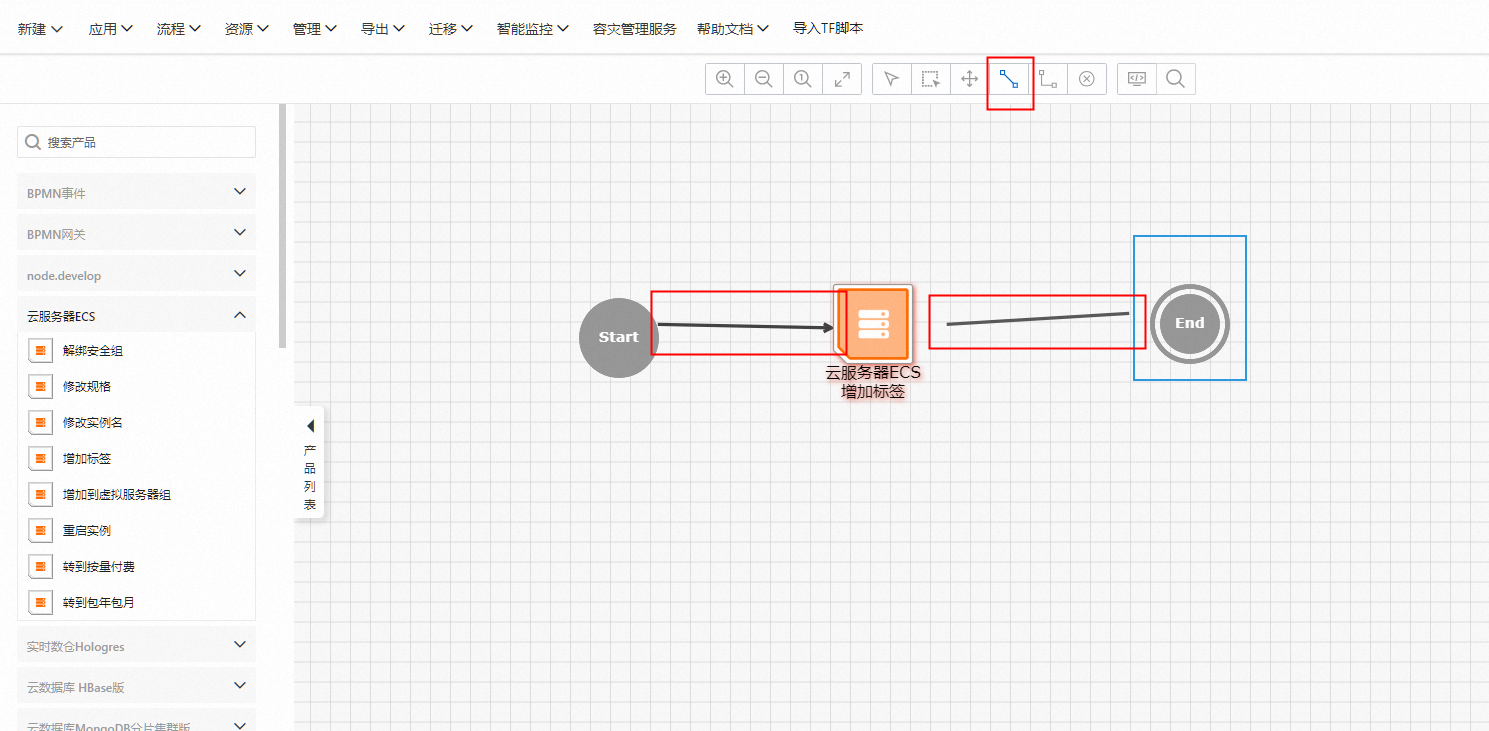
Task: Click the 云服务器ECS 增加标签 node caption
Action: coord(873,382)
